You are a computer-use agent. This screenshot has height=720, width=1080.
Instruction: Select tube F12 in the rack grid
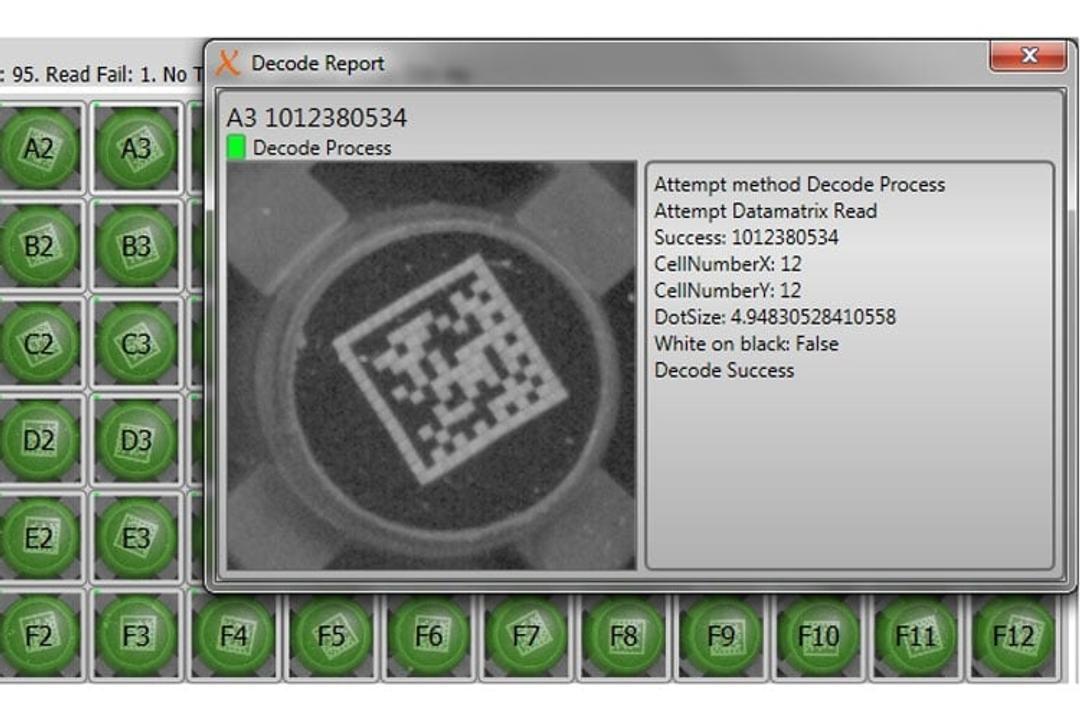pos(1013,635)
